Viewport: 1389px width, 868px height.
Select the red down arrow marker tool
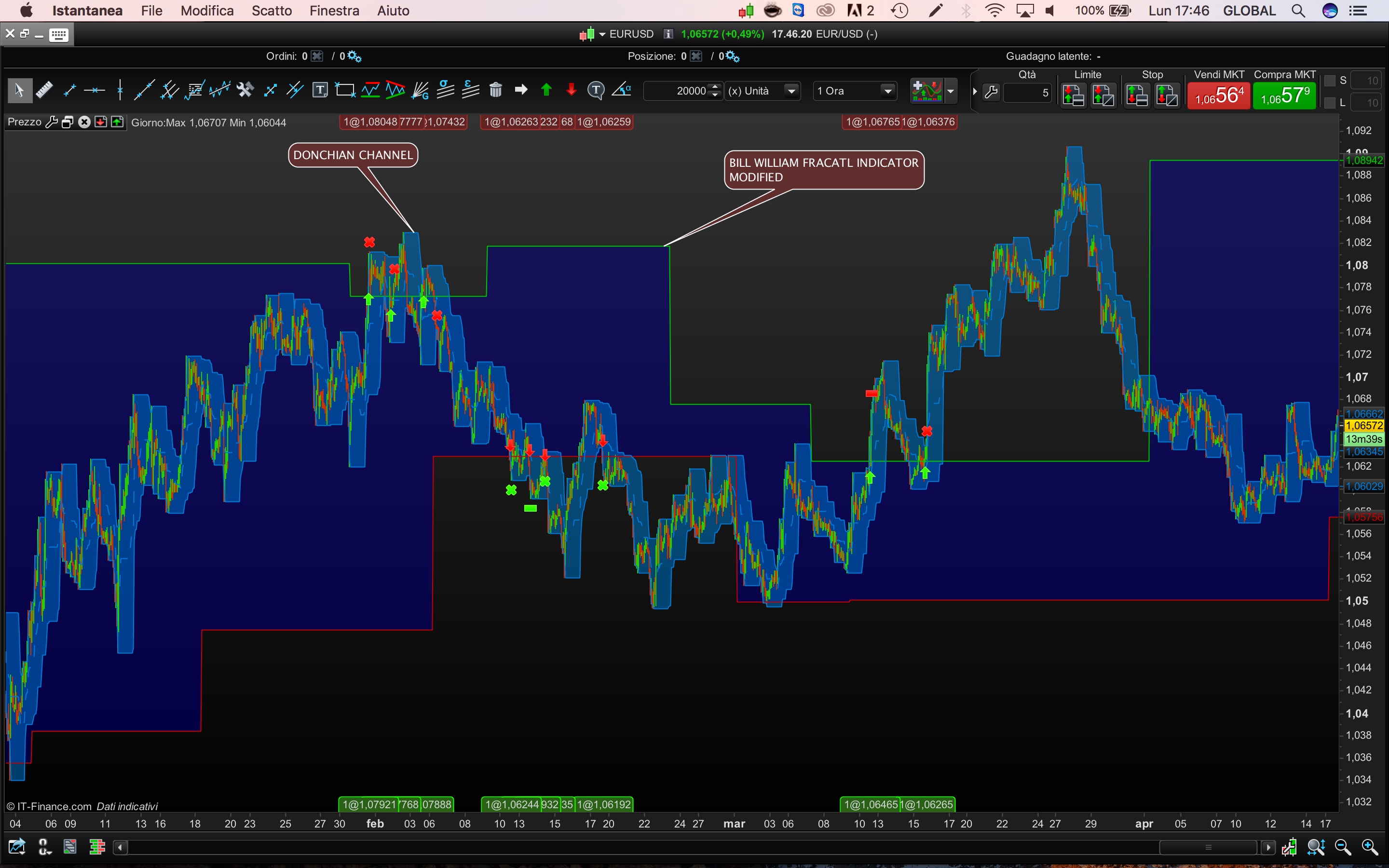[571, 90]
